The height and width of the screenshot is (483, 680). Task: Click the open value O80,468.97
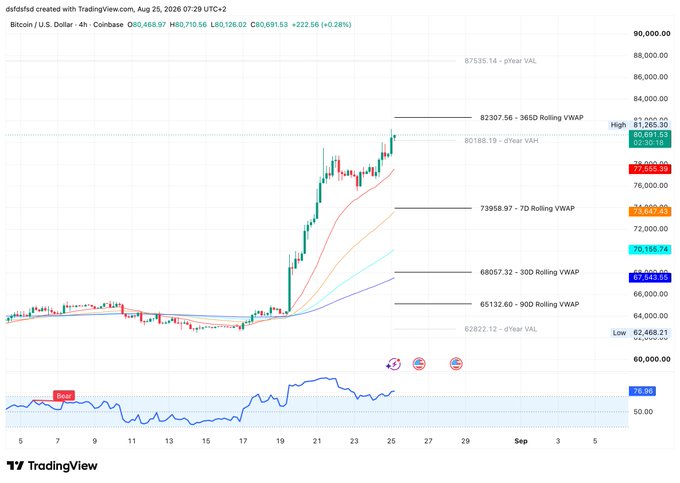(x=147, y=25)
